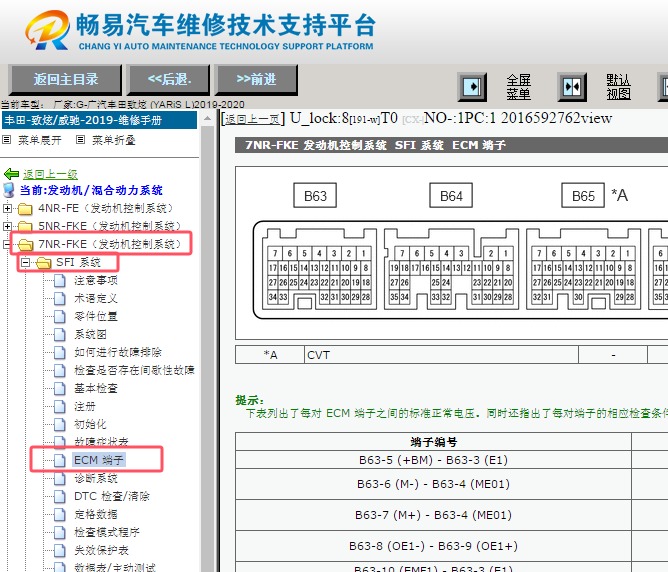
Task: Select the SFI 系统 tree item
Action: pyautogui.click(x=78, y=262)
